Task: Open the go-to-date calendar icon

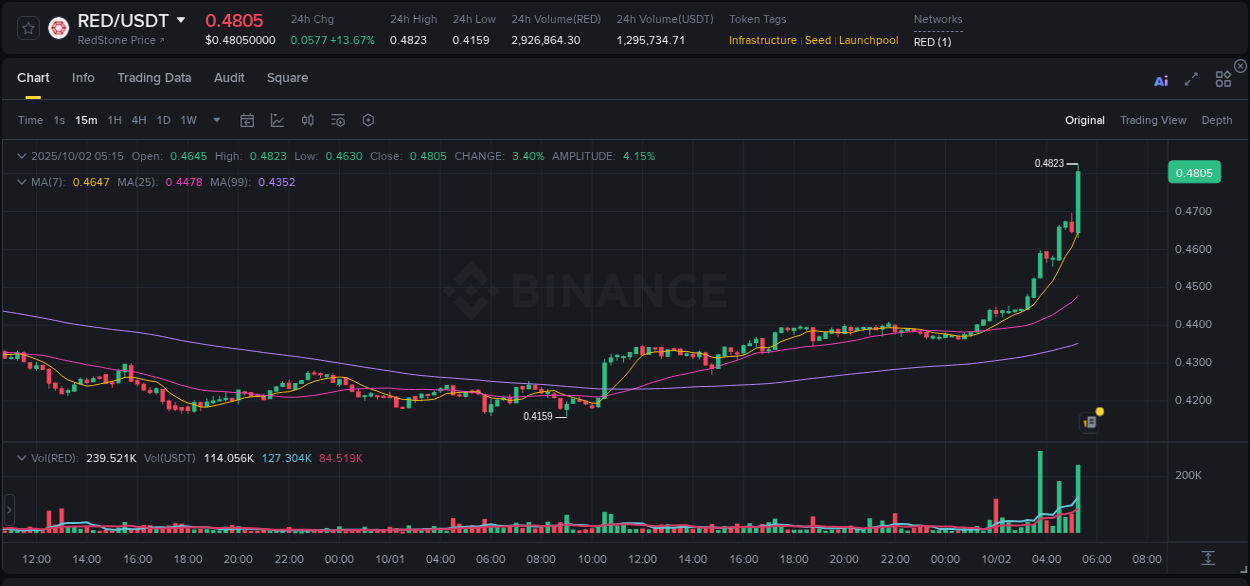Action: (x=247, y=120)
